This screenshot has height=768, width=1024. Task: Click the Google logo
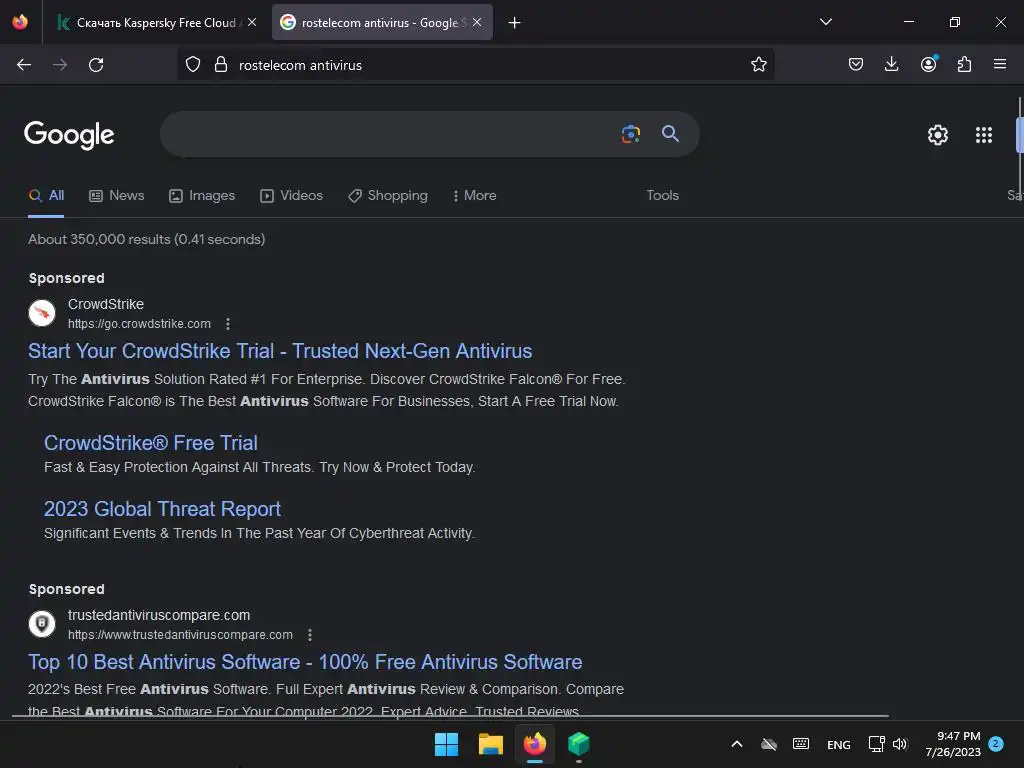(x=69, y=135)
